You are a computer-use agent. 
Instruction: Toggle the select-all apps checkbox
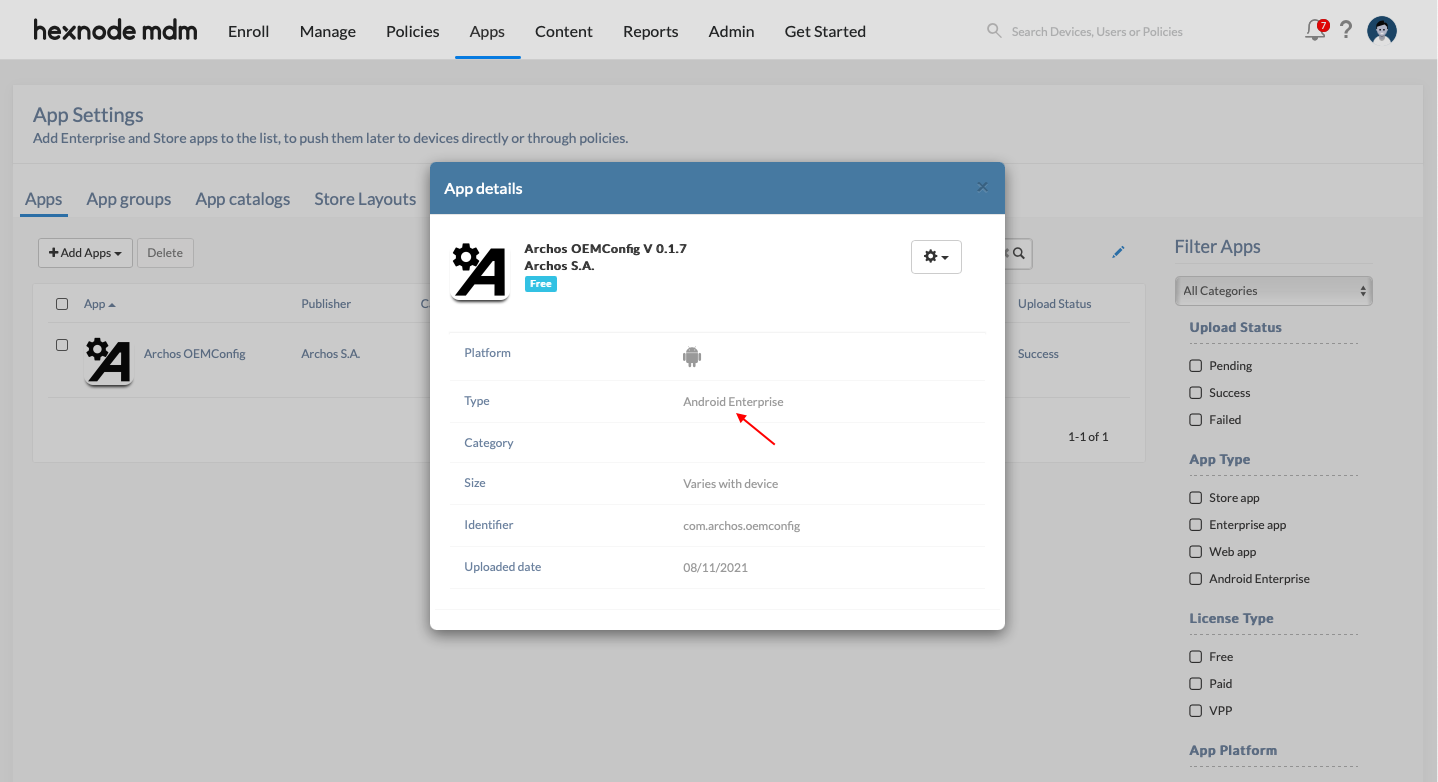[x=62, y=304]
